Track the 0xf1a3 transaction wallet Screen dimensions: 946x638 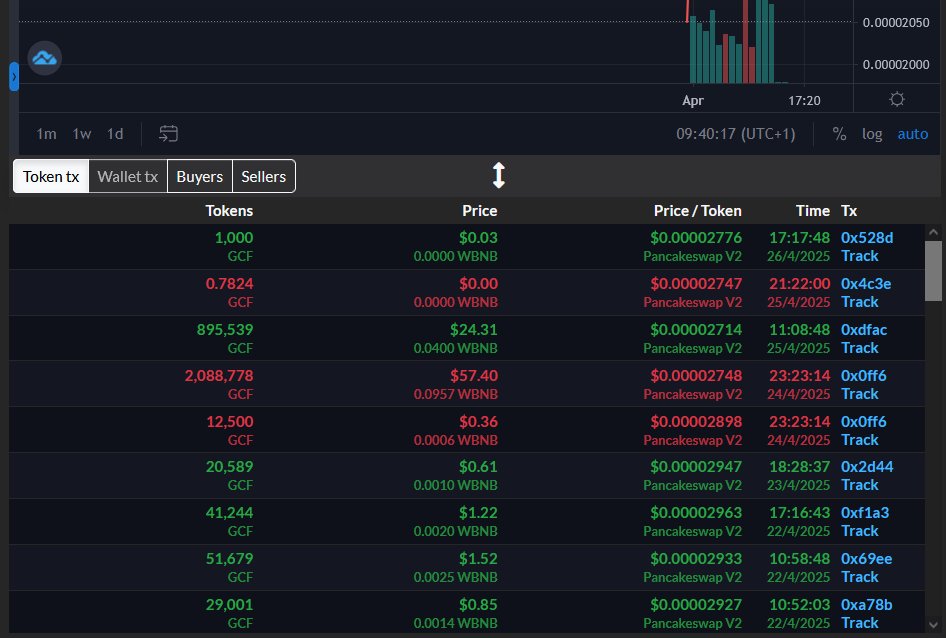click(x=860, y=531)
